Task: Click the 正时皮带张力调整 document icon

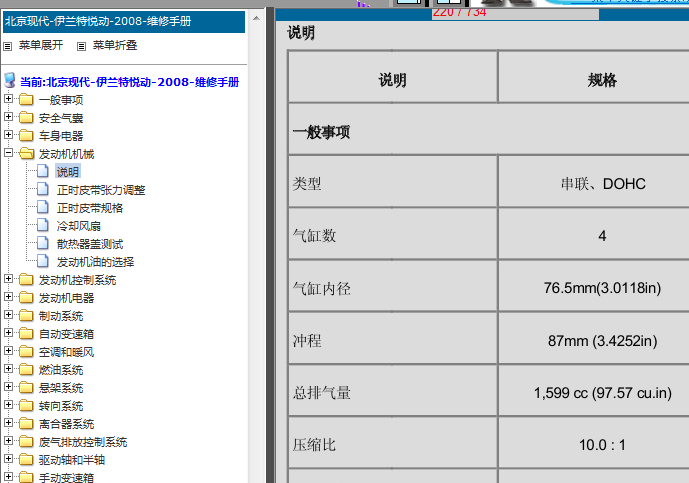Action: coord(43,189)
